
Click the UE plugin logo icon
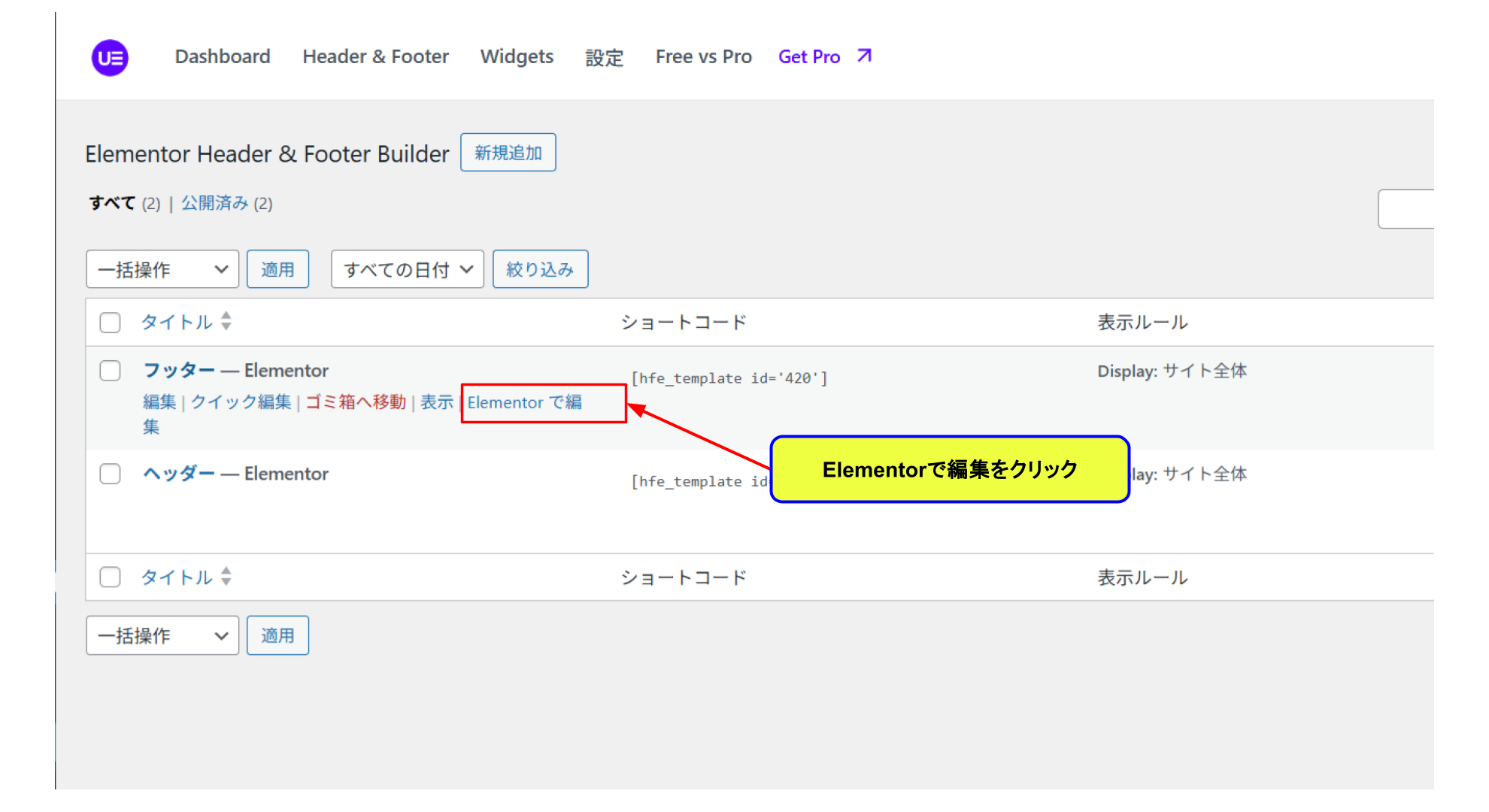pyautogui.click(x=110, y=58)
